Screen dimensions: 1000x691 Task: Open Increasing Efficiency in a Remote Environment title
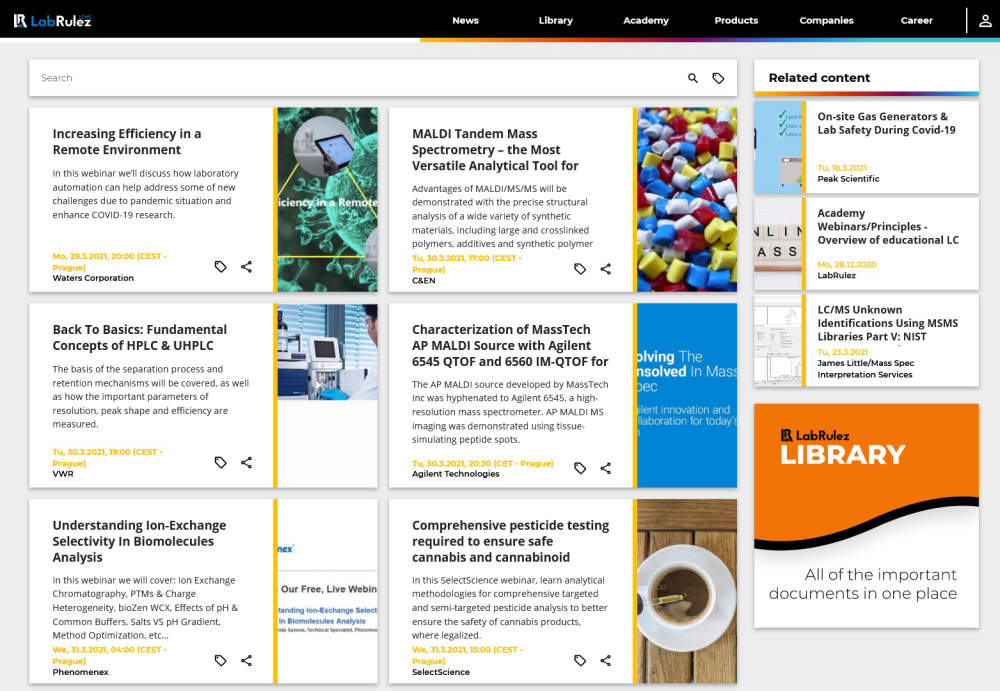126,142
